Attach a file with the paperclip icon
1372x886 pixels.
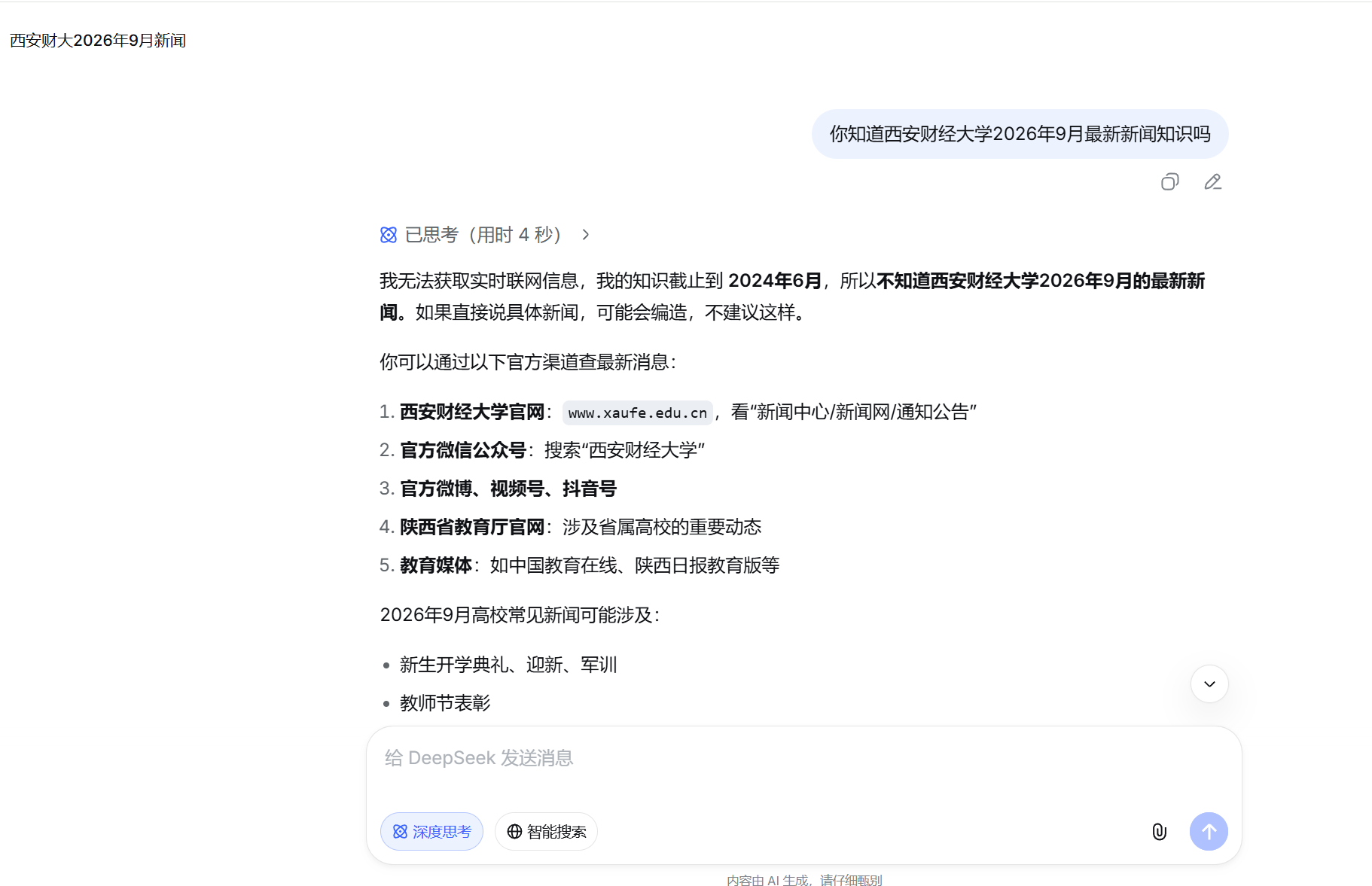tap(1160, 831)
